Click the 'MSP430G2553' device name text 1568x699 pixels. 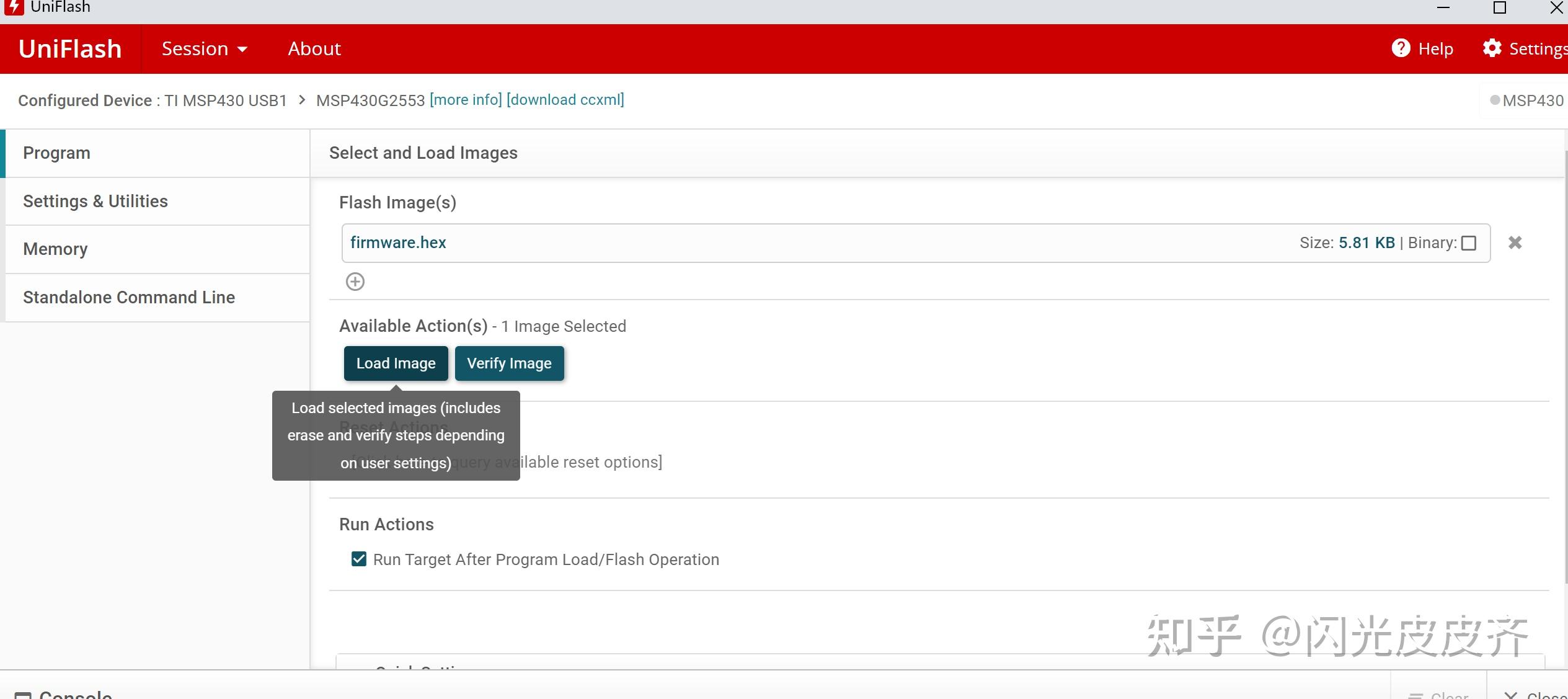click(370, 100)
